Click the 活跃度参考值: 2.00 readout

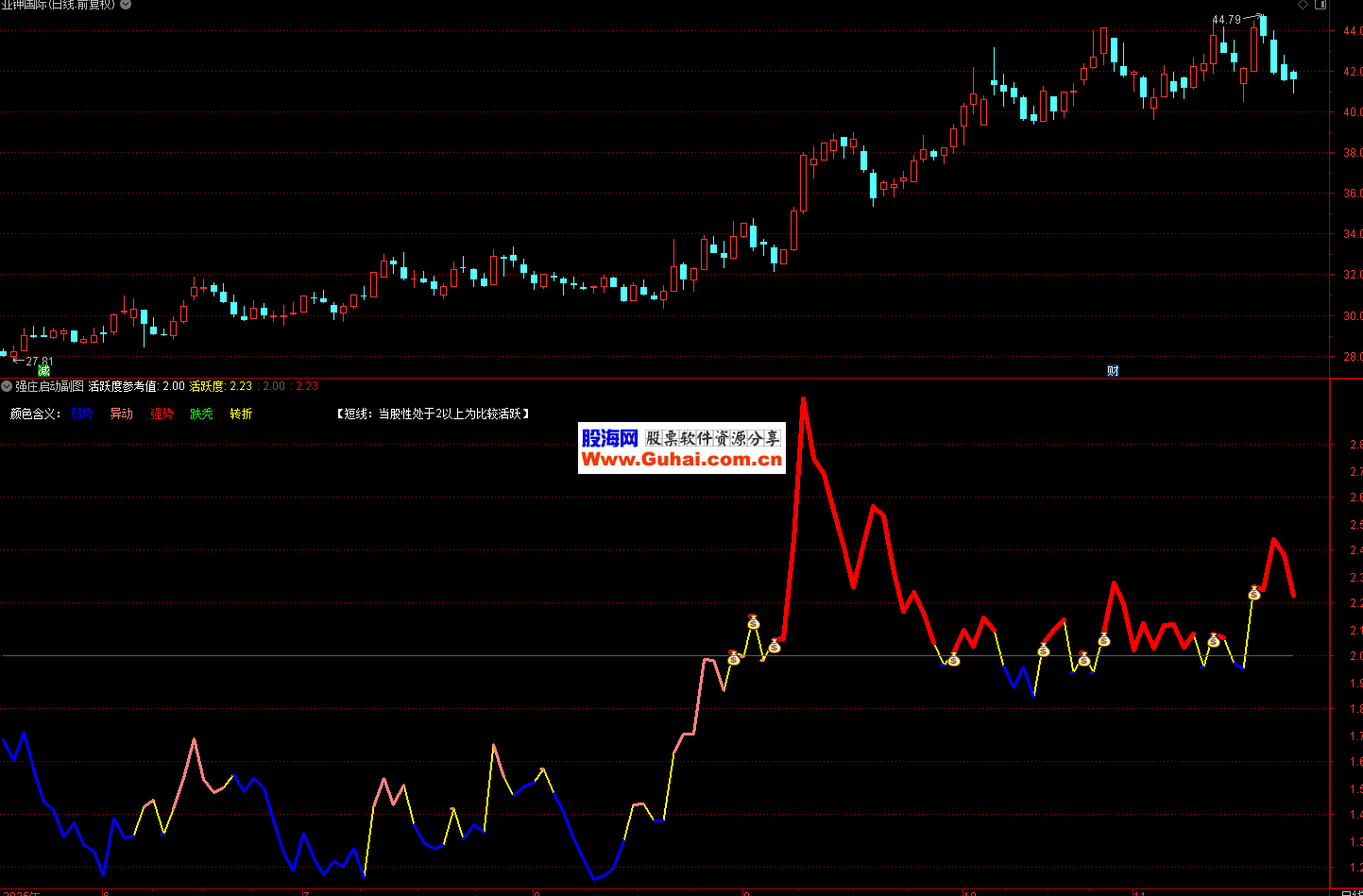point(137,386)
